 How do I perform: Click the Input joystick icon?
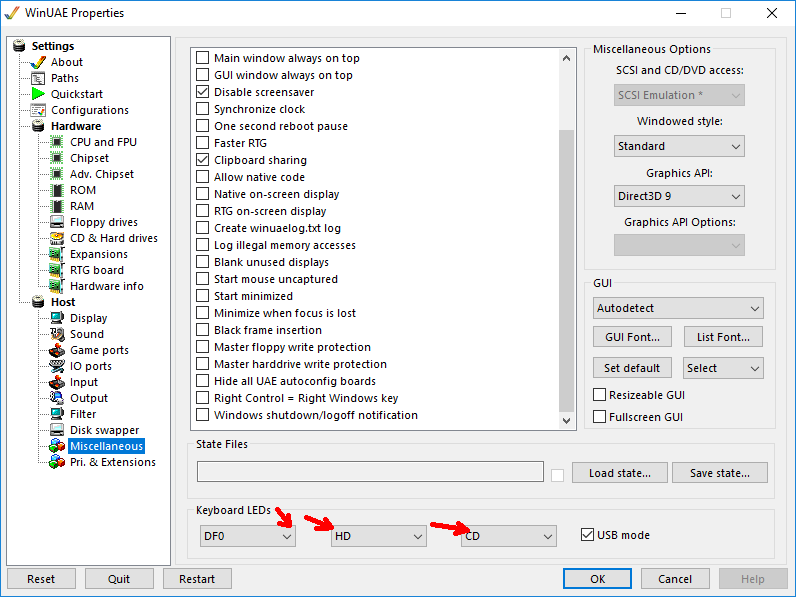coord(57,382)
